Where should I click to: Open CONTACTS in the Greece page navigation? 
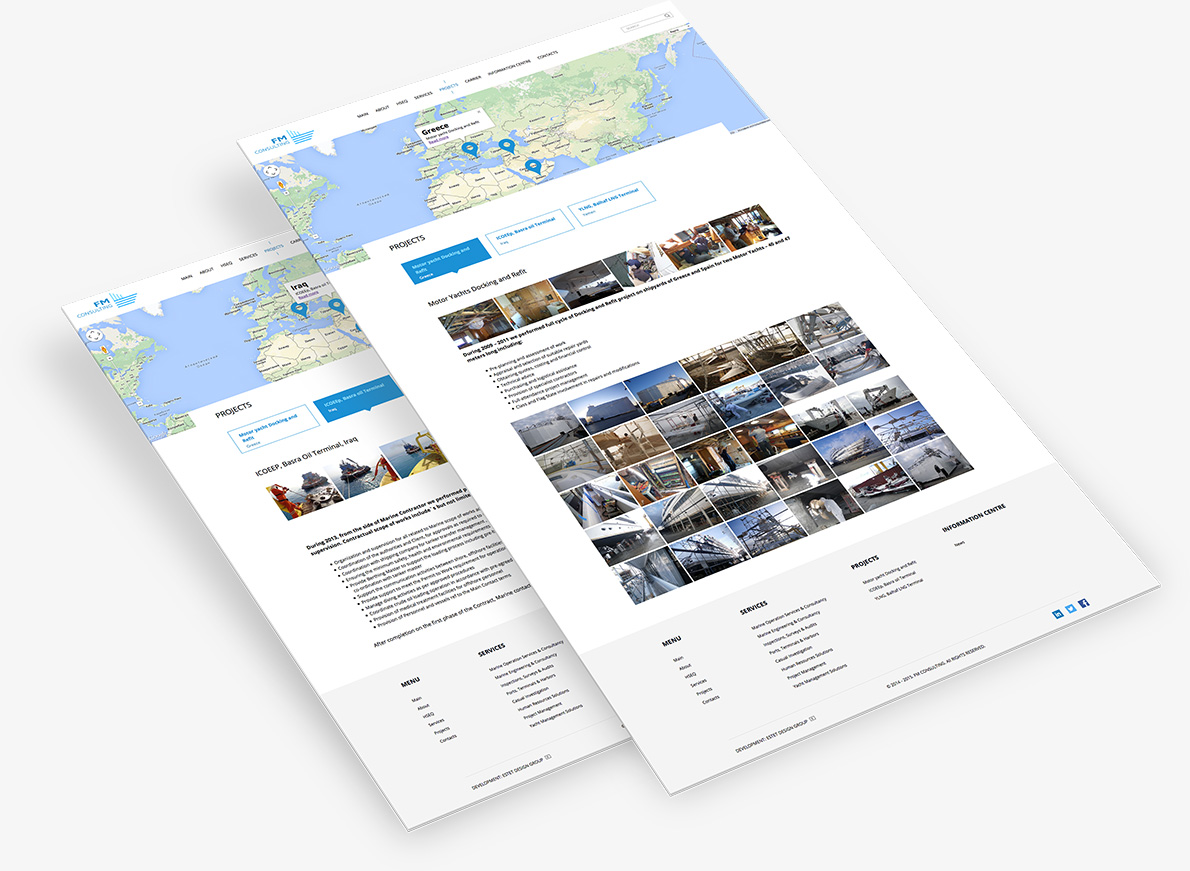pos(547,55)
